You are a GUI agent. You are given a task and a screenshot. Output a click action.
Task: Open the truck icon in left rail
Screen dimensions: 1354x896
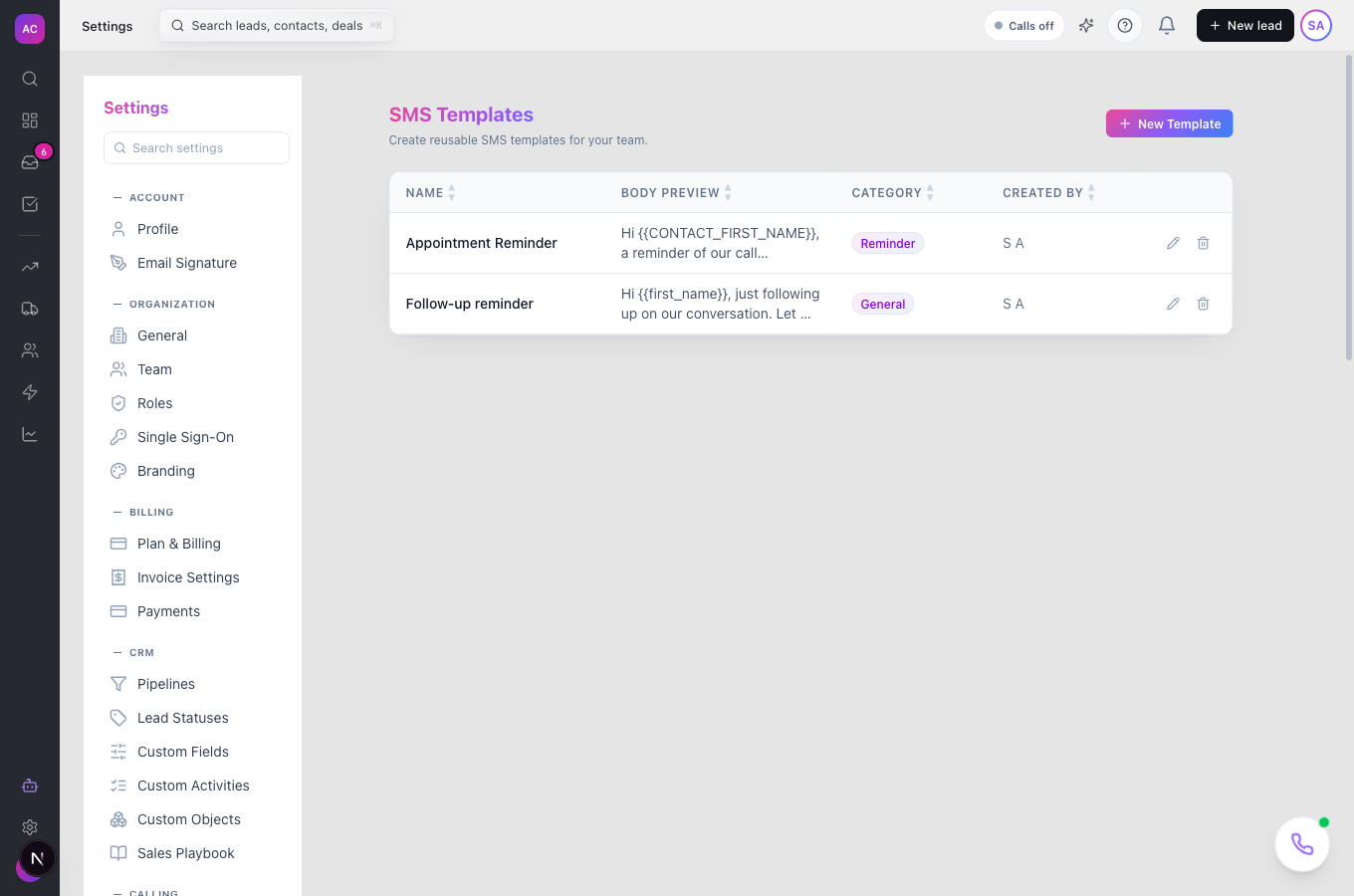30,309
